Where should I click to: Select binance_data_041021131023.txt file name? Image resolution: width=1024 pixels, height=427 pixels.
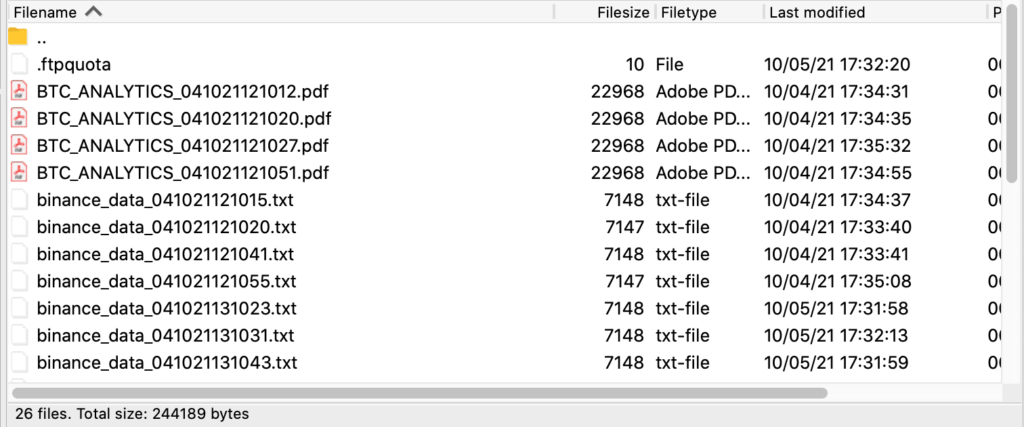coord(167,308)
